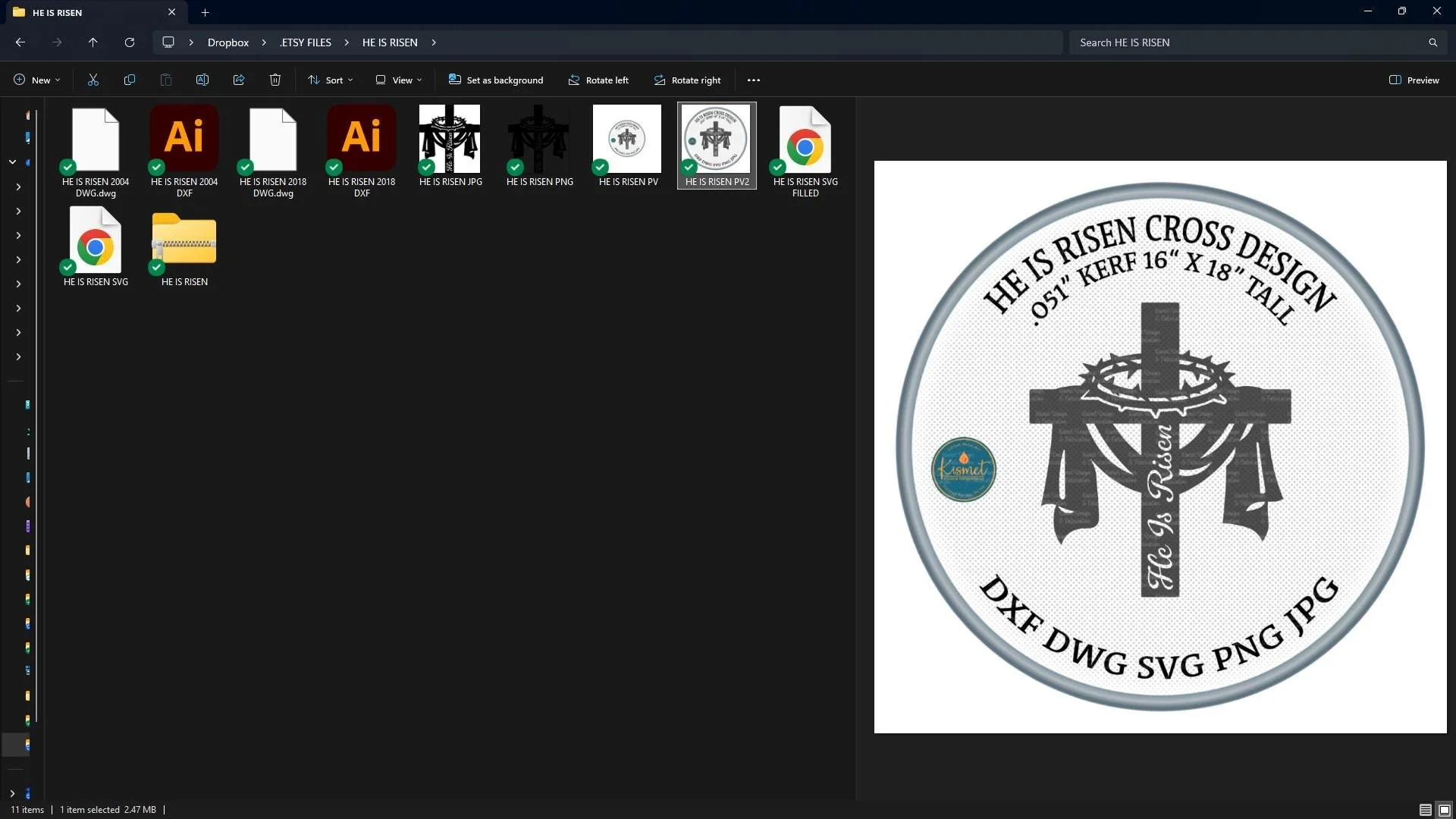Image resolution: width=1456 pixels, height=819 pixels.
Task: Click the Rename icon in toolbar
Action: pos(202,80)
